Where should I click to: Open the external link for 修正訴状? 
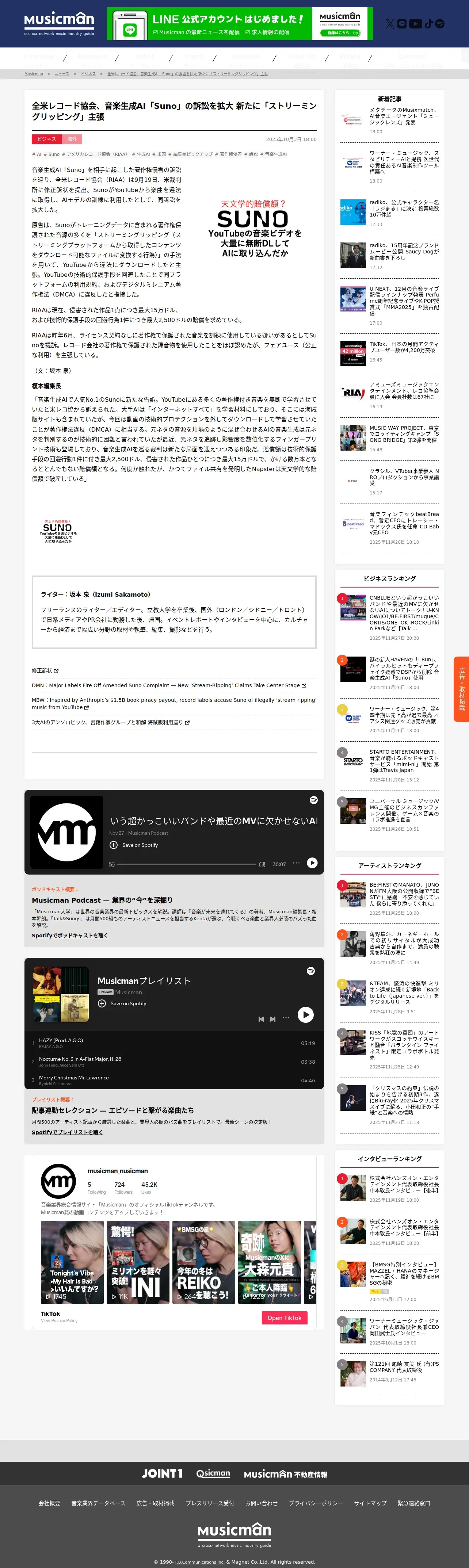[x=45, y=670]
